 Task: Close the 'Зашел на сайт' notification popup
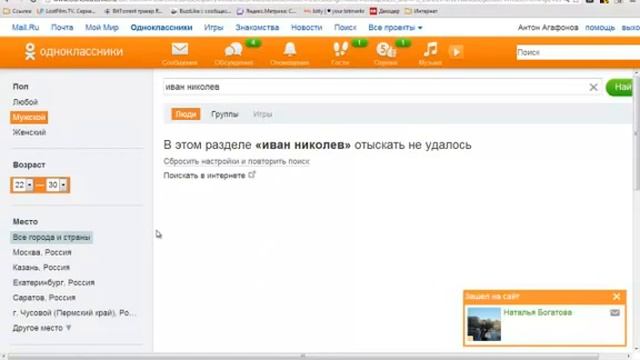(x=616, y=296)
